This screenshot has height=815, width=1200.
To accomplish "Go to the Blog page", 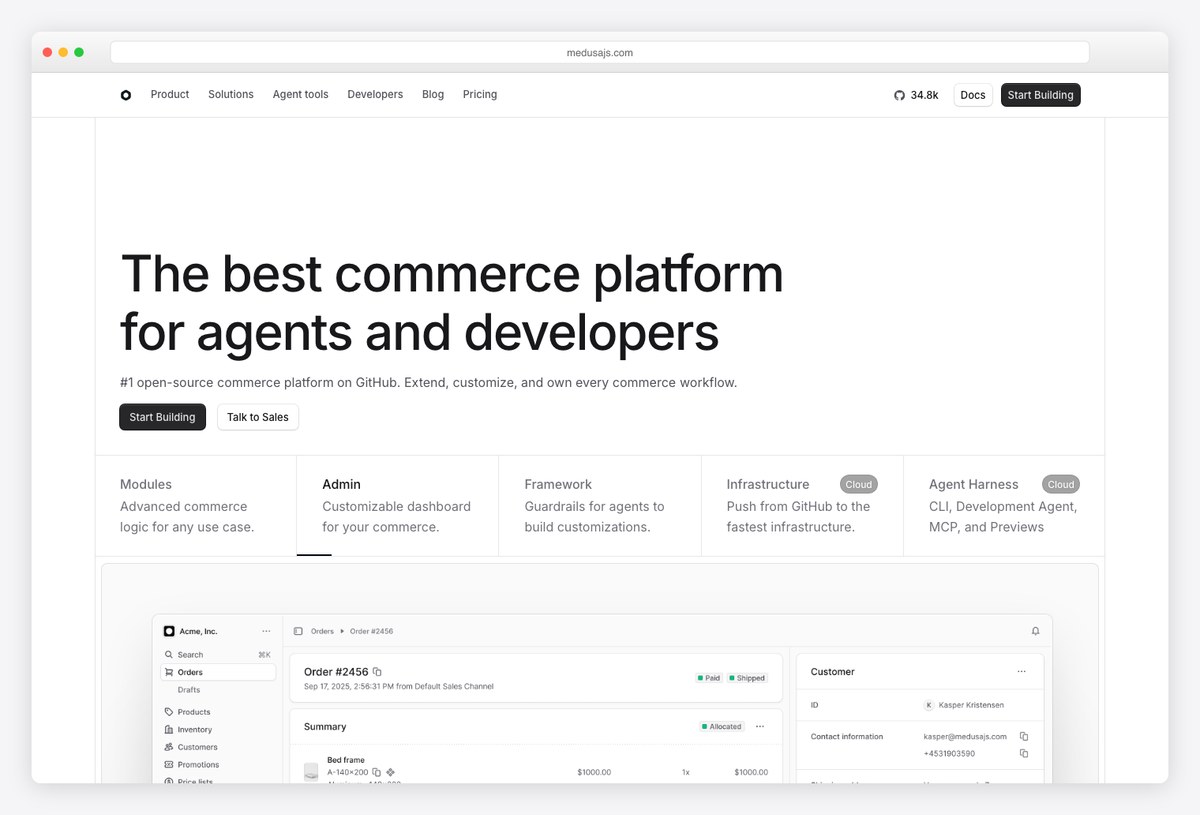I will click(433, 94).
